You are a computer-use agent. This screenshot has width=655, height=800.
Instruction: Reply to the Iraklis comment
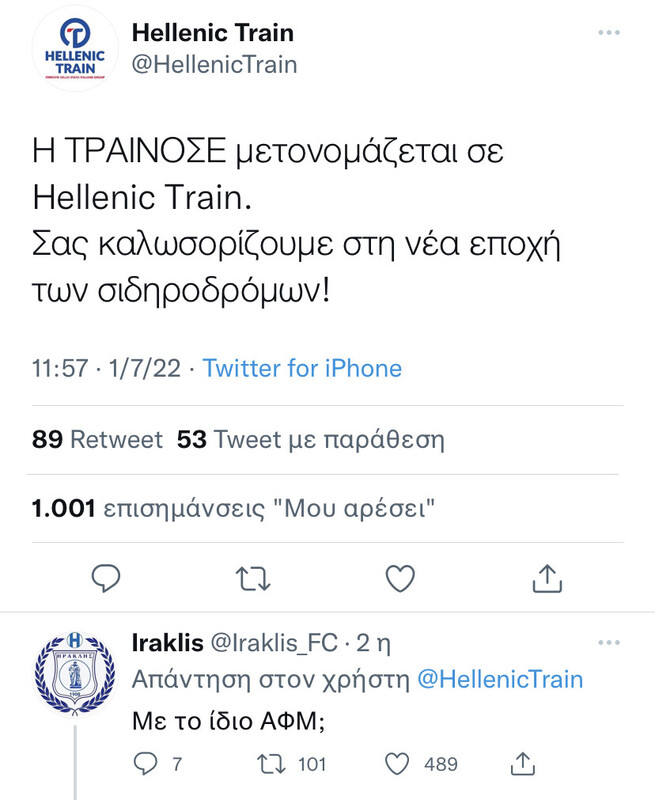click(x=146, y=765)
